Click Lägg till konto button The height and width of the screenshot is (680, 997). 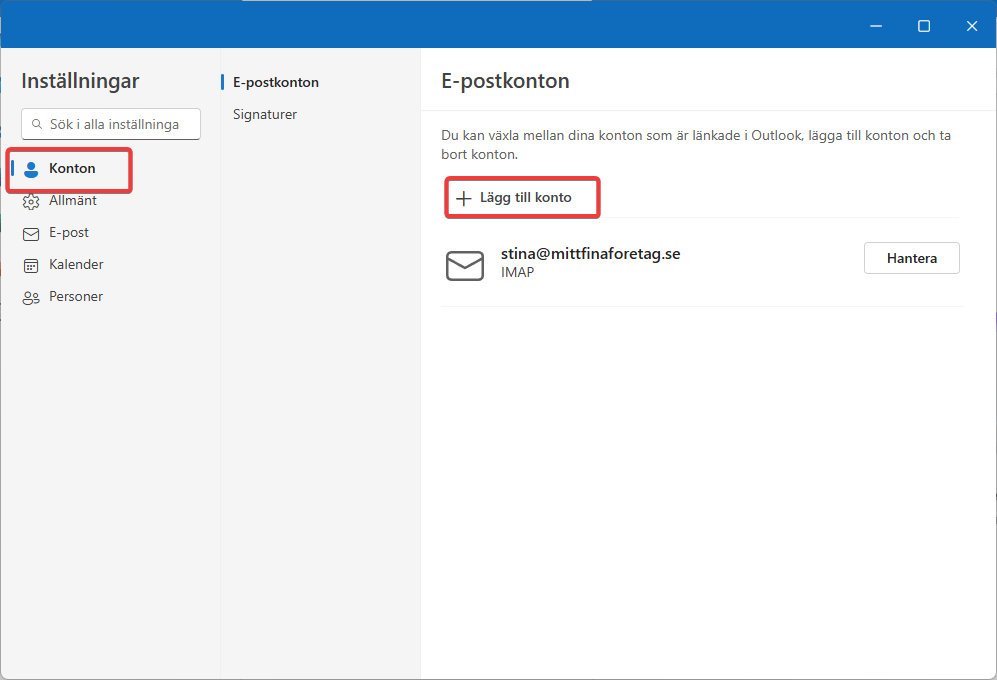click(522, 198)
